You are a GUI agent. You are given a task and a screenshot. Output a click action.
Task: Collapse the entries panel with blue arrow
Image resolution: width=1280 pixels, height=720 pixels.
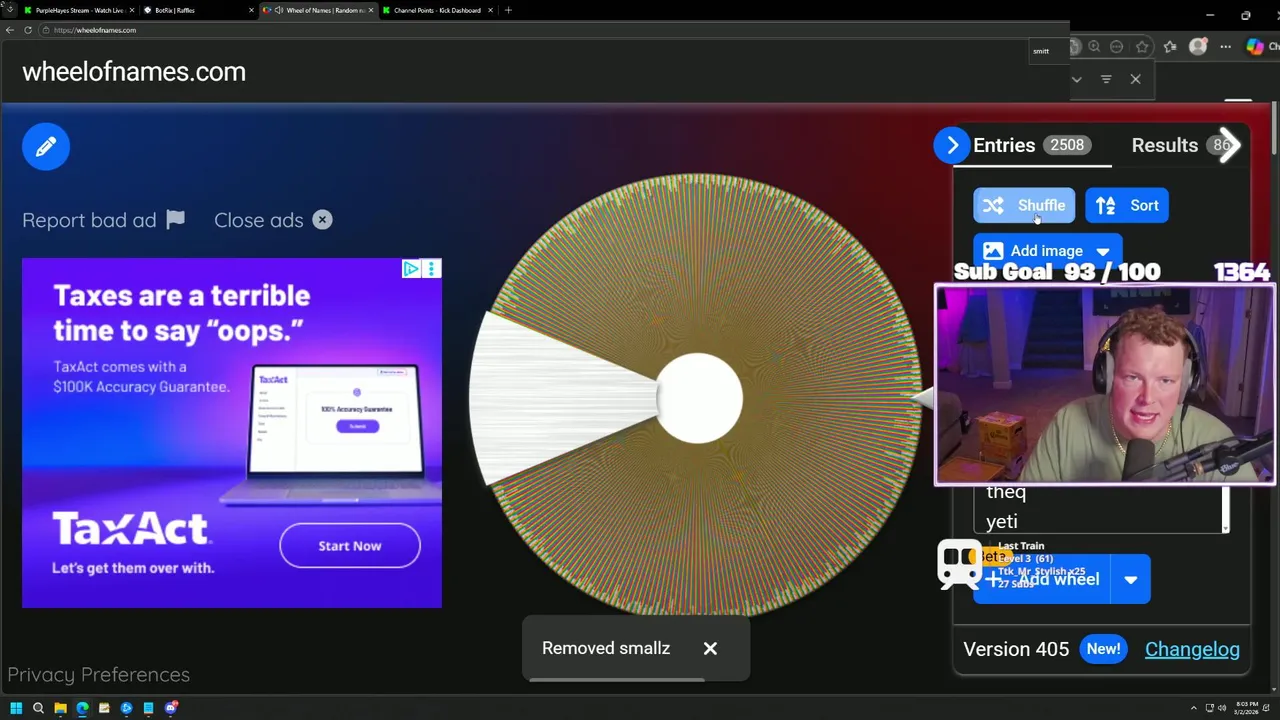point(952,146)
